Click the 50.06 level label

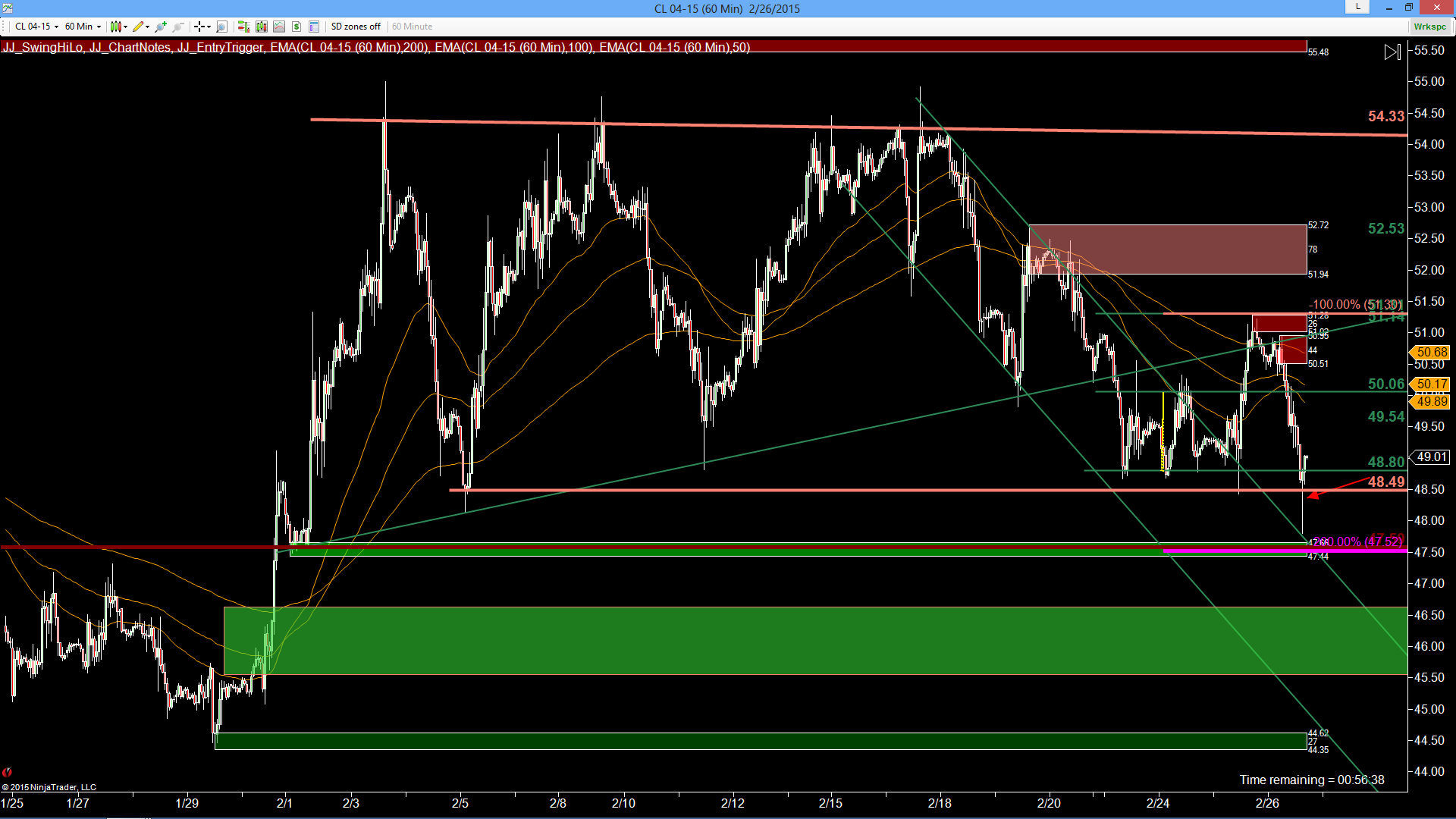point(1386,384)
